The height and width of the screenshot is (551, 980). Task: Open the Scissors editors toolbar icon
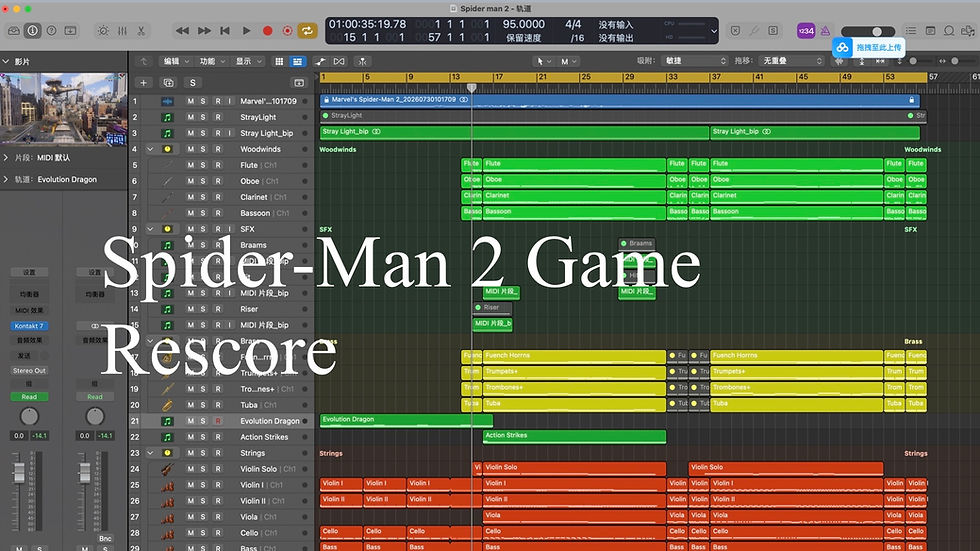[x=141, y=31]
